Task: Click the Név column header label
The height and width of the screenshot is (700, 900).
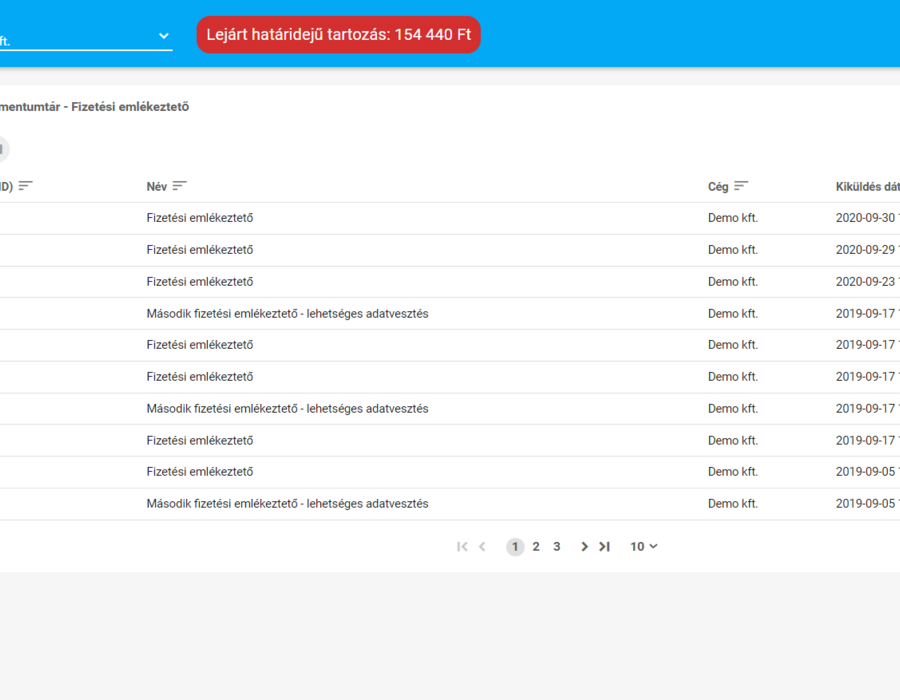Action: (157, 186)
